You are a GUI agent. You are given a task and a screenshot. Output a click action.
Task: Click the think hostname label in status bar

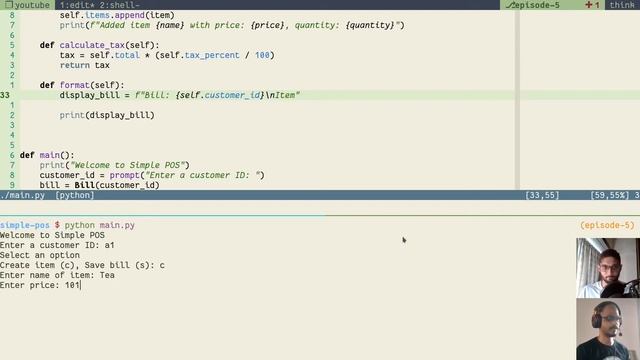(x=622, y=5)
